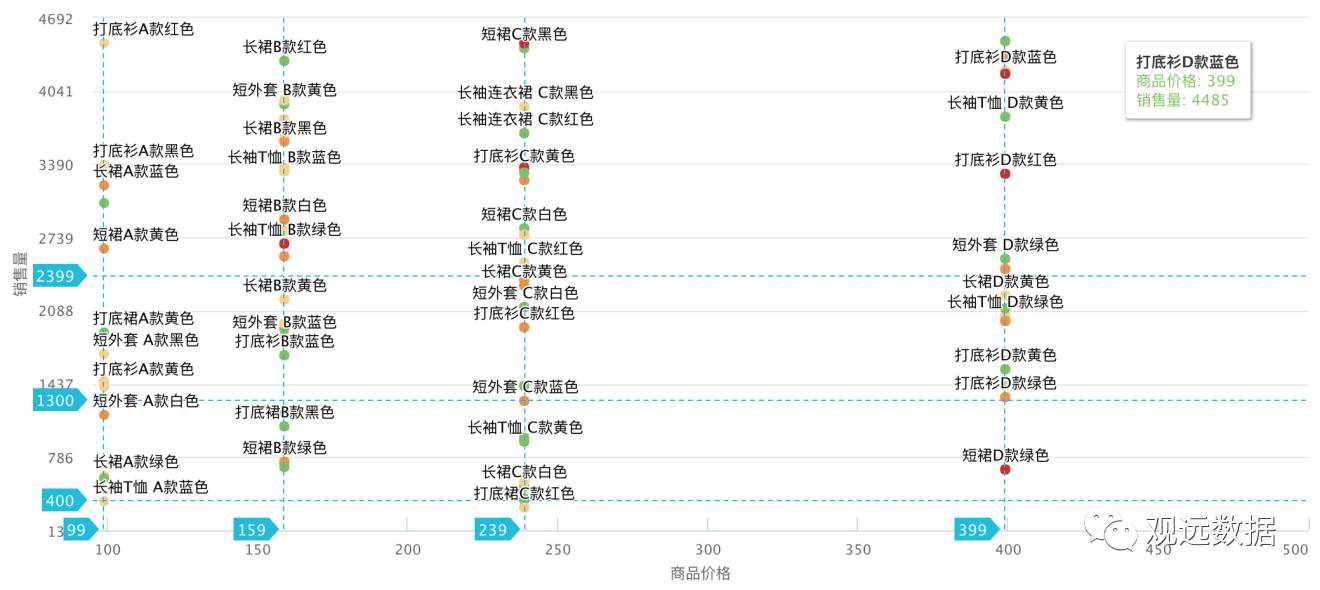Select the red dot for 短裙D款绿色
Screen dimensions: 1320x590
coord(1005,469)
